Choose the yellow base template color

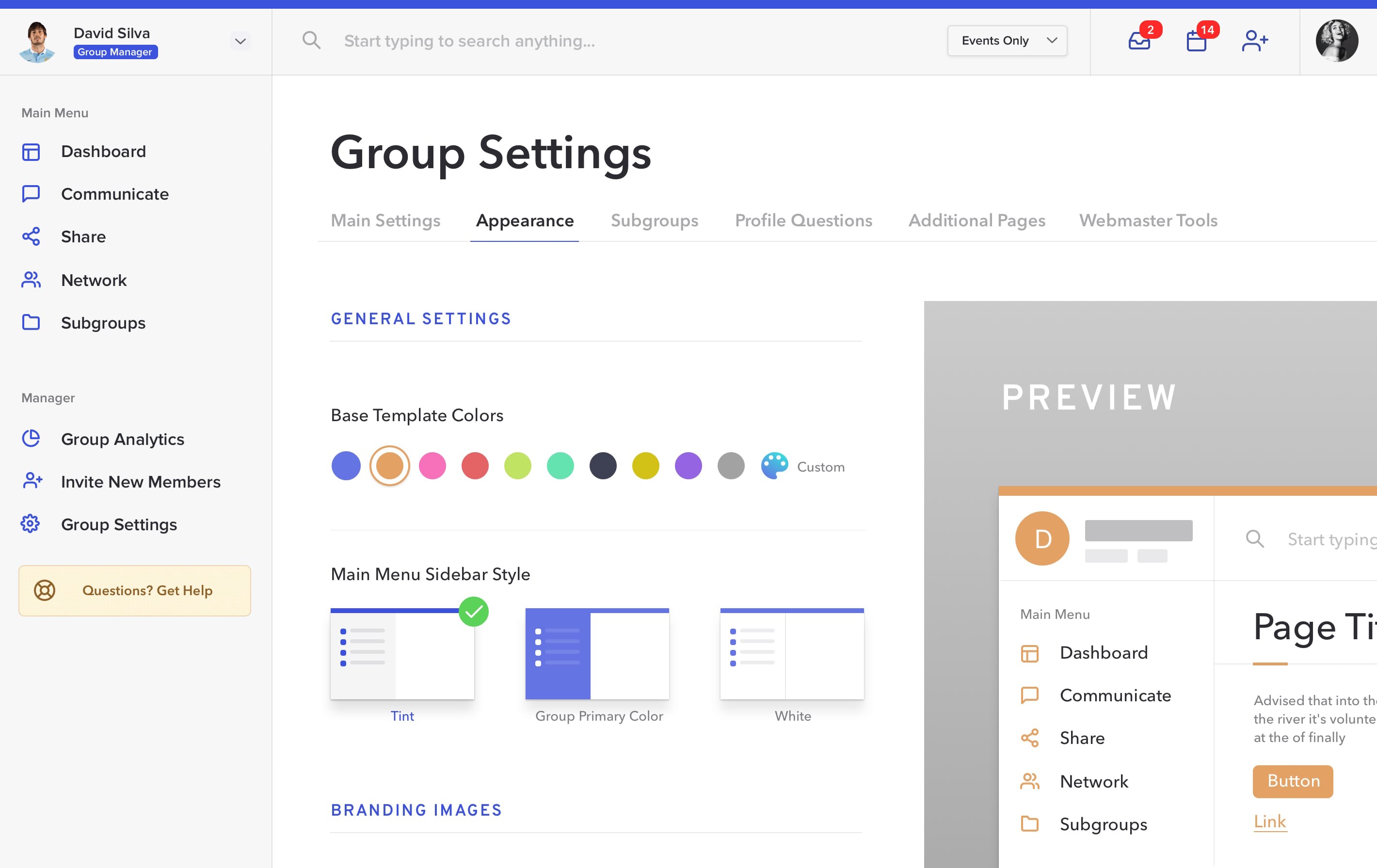(646, 466)
